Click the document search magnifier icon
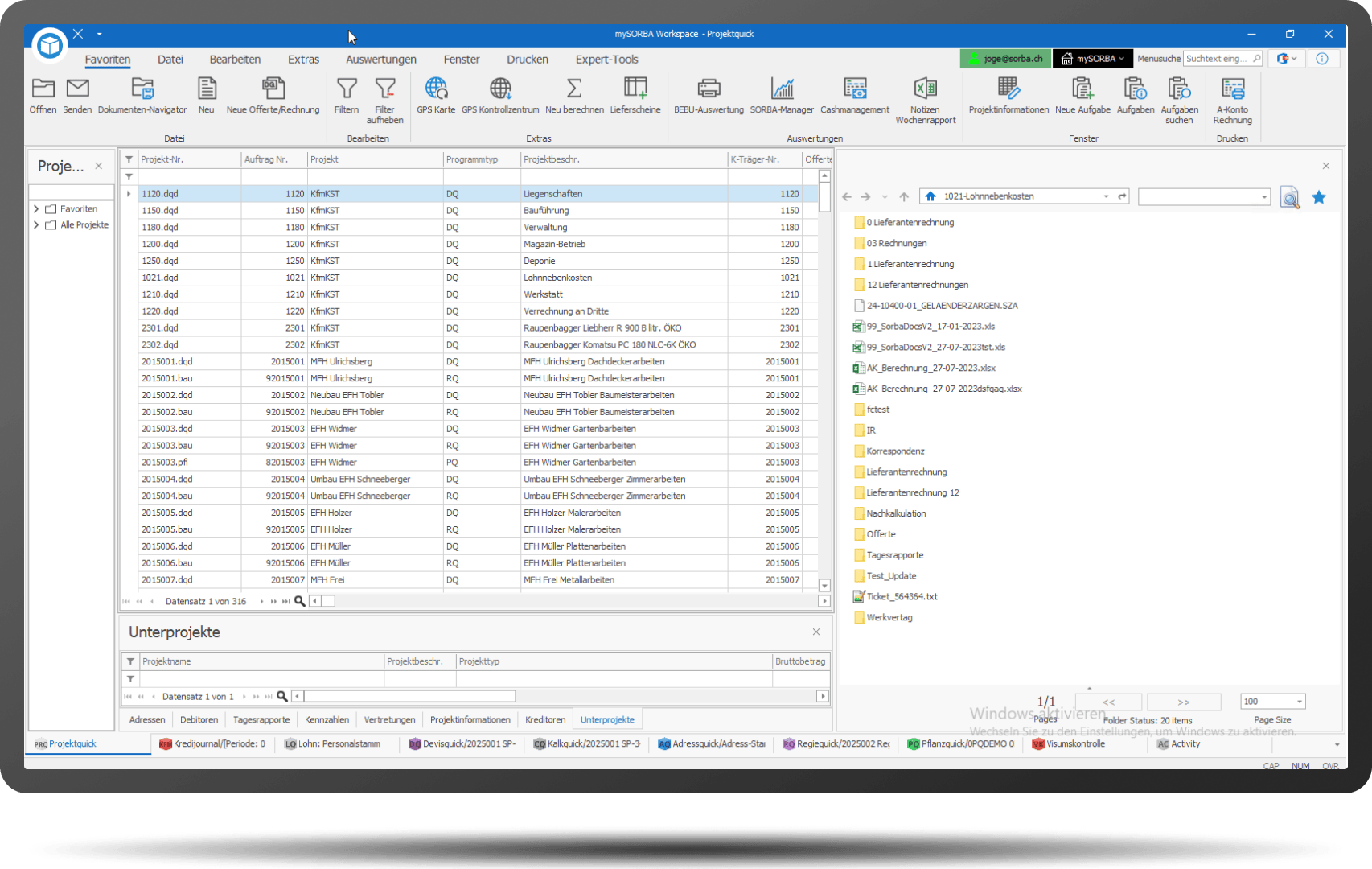Image resolution: width=1372 pixels, height=869 pixels. (x=1289, y=197)
